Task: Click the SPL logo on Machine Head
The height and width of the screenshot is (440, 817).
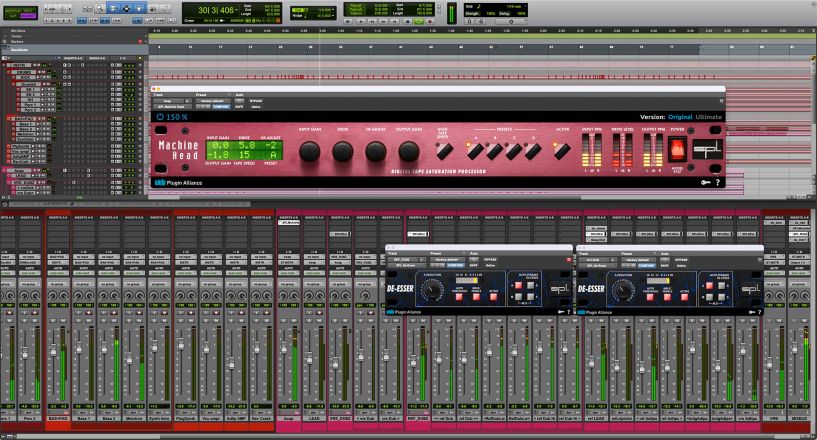Action: pos(707,149)
